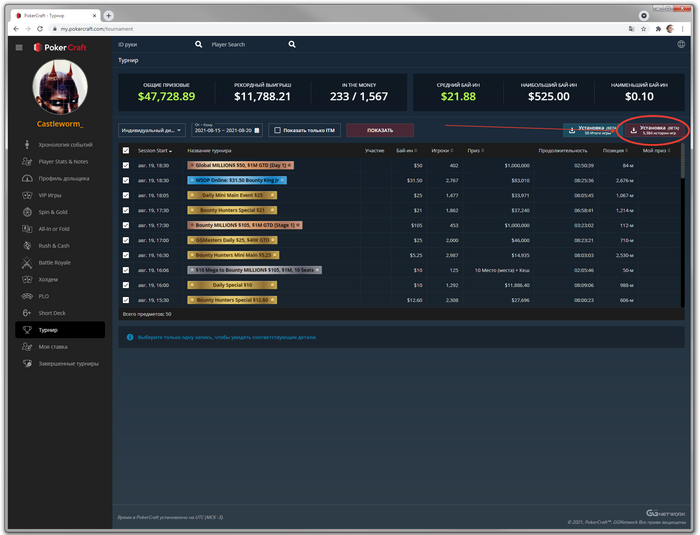Toggle the Показать только ITM checkbox

point(277,130)
